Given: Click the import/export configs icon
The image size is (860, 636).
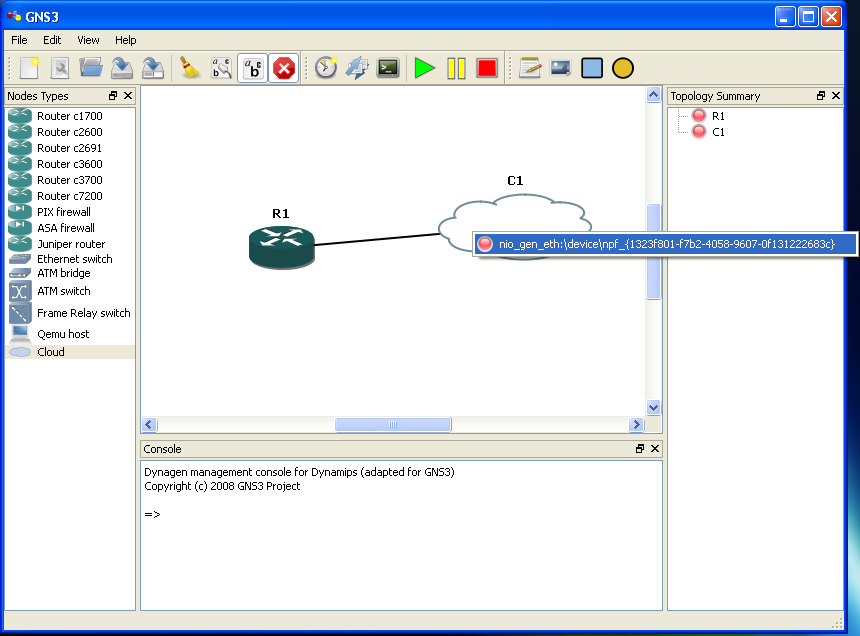Looking at the screenshot, I should click(x=357, y=69).
